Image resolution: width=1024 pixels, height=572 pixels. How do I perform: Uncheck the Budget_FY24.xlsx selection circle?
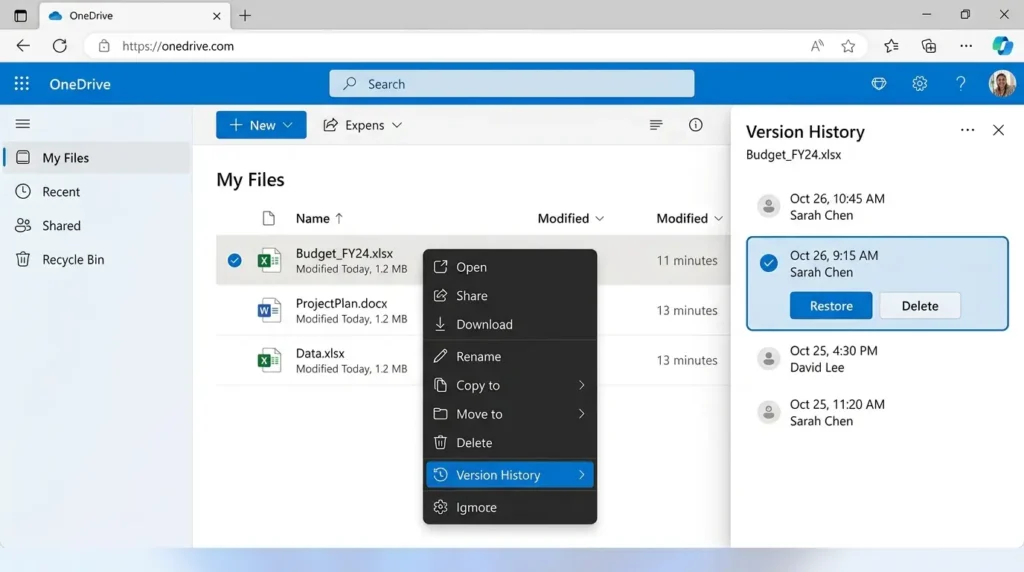pos(234,261)
